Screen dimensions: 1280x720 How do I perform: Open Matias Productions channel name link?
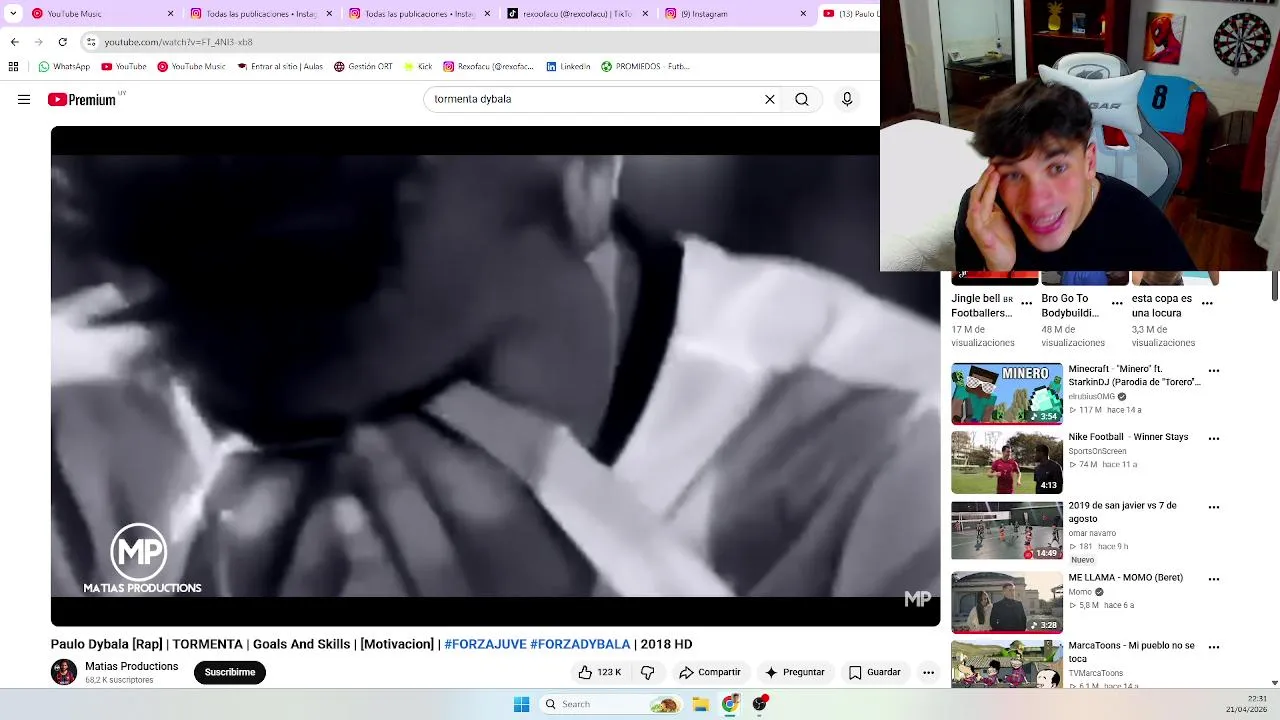coord(132,666)
